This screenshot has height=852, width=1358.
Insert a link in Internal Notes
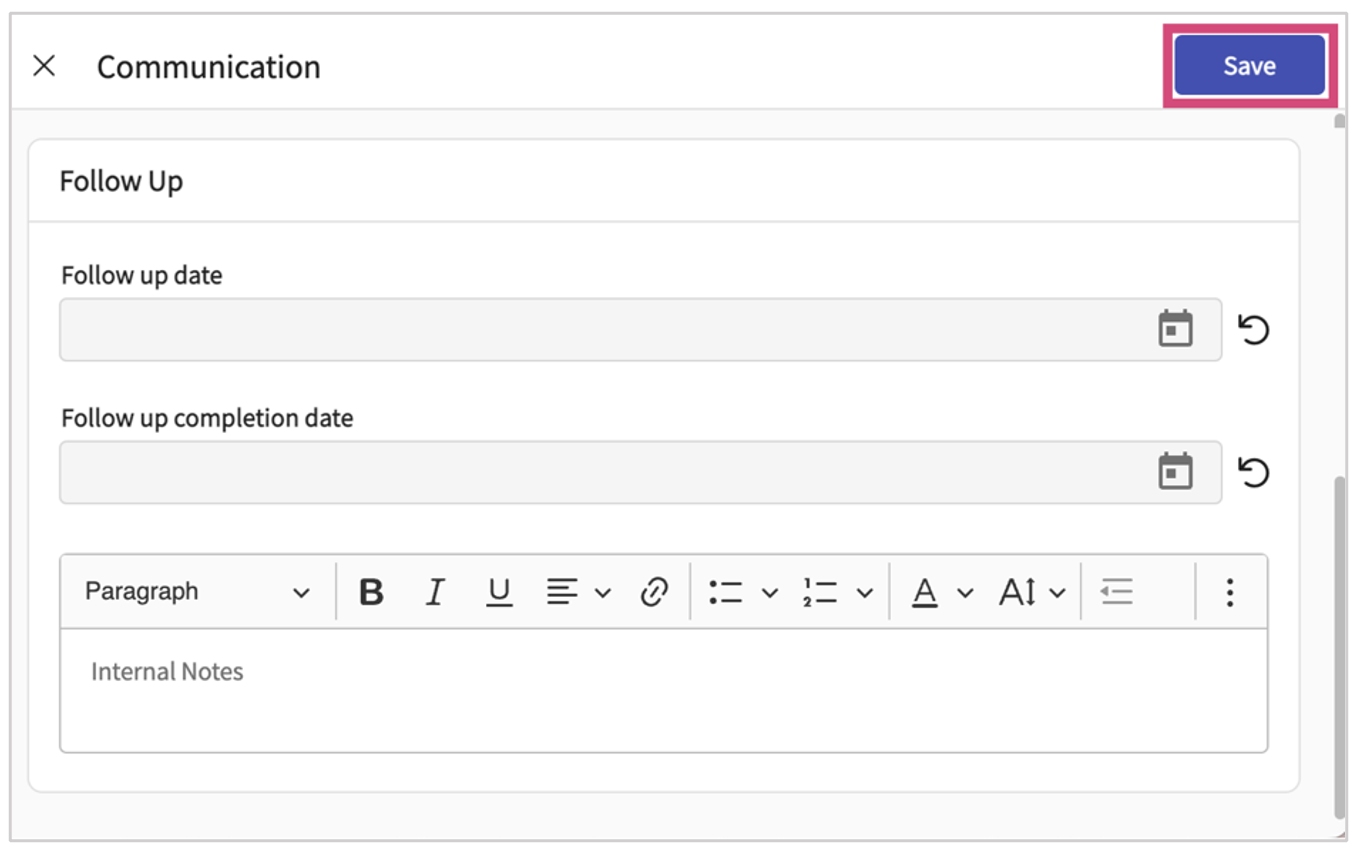point(654,592)
